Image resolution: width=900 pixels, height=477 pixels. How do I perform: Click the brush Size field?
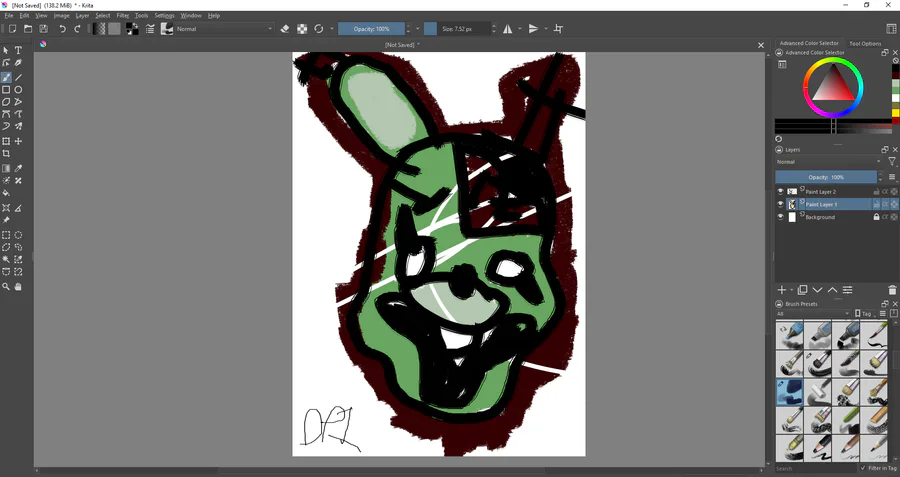(457, 29)
